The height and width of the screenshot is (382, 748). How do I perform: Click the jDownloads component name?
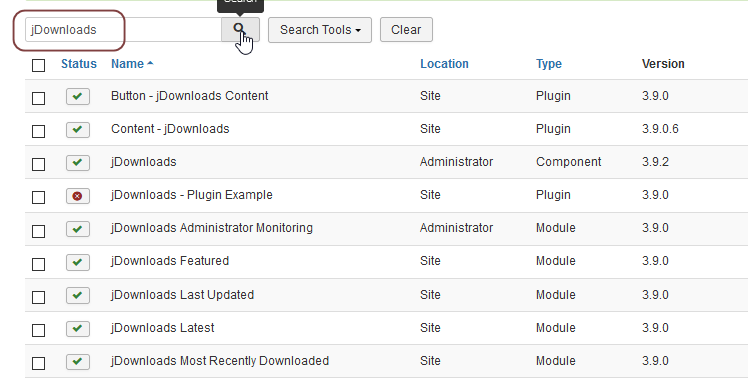(144, 162)
